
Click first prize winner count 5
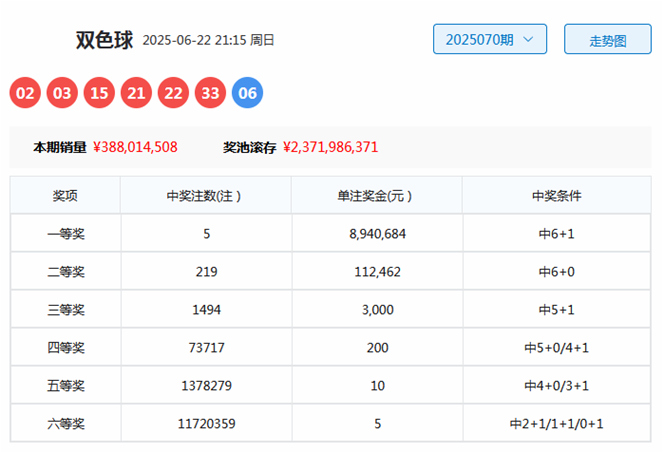[206, 234]
